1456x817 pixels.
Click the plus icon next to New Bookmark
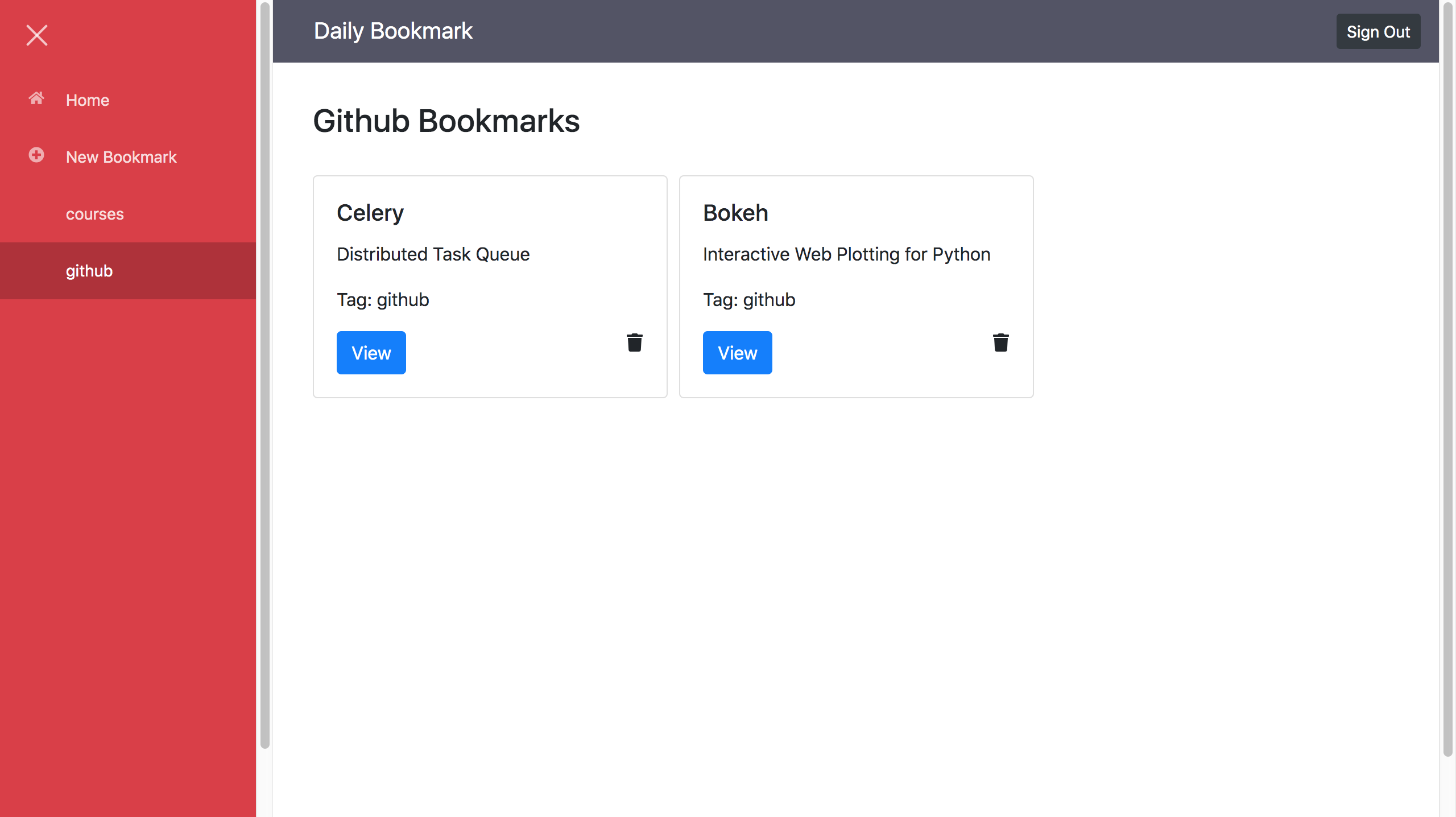click(36, 154)
